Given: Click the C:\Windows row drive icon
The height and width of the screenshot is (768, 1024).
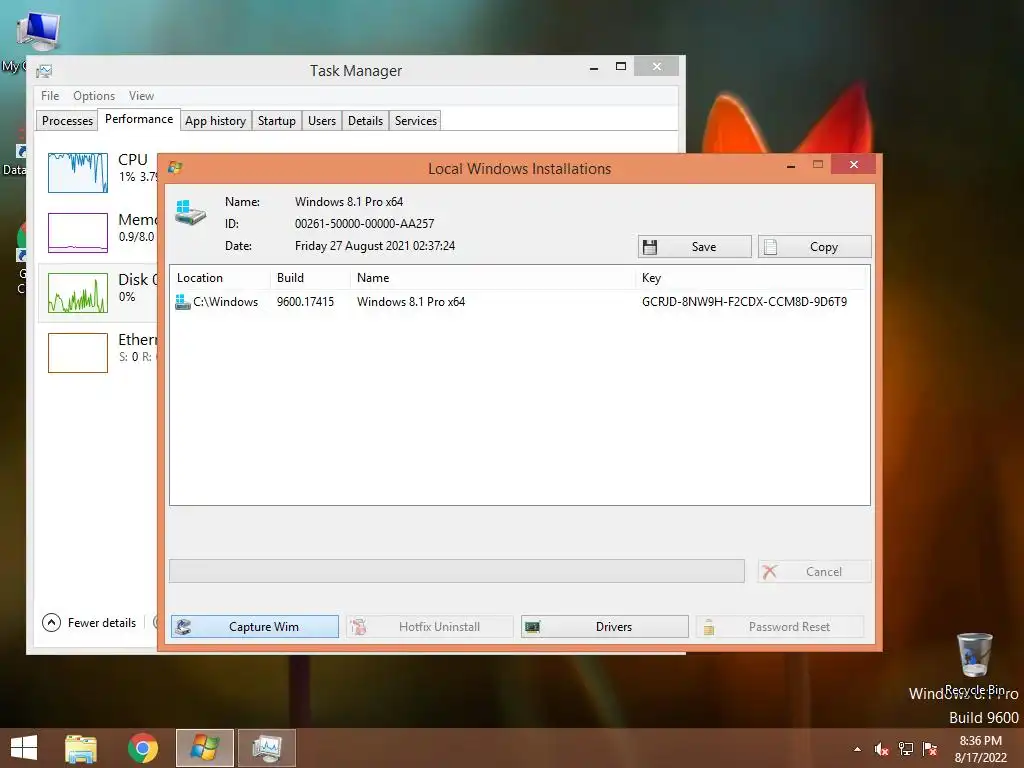Looking at the screenshot, I should 183,302.
